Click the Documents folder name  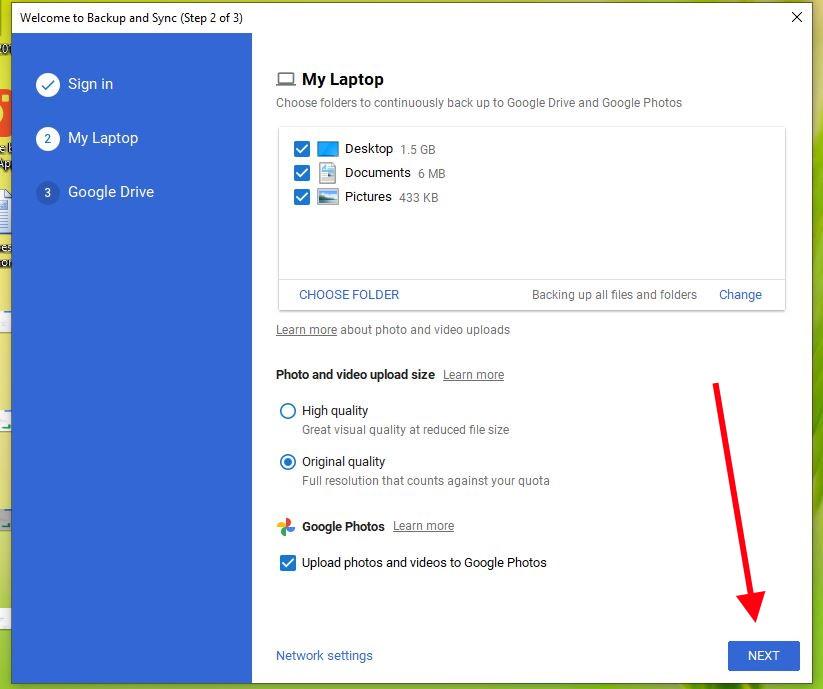377,173
